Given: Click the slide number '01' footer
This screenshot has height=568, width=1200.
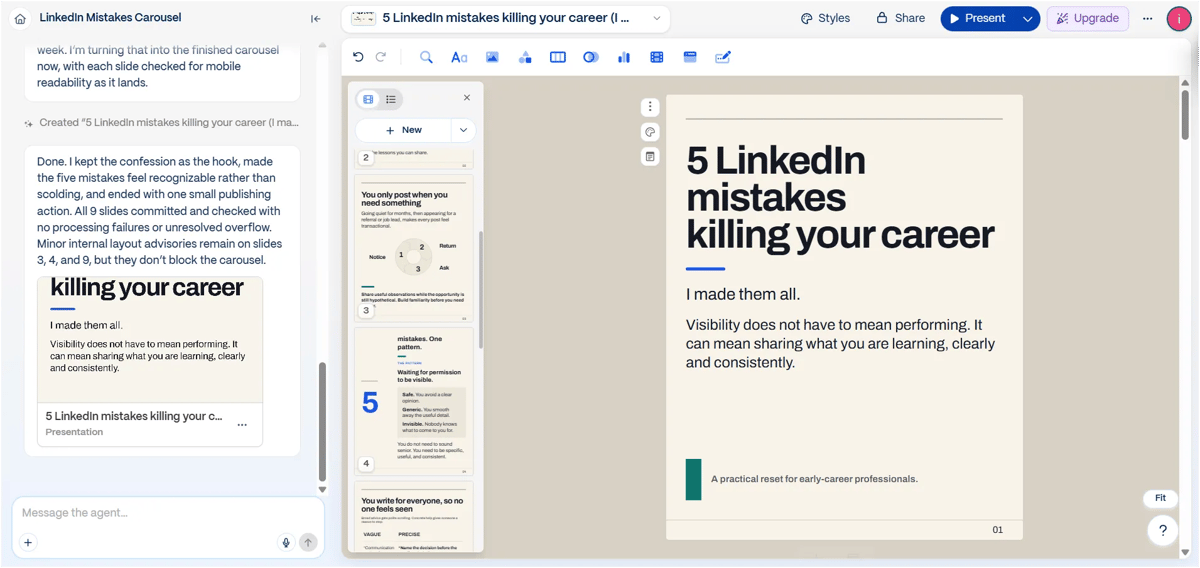Looking at the screenshot, I should coord(997,530).
